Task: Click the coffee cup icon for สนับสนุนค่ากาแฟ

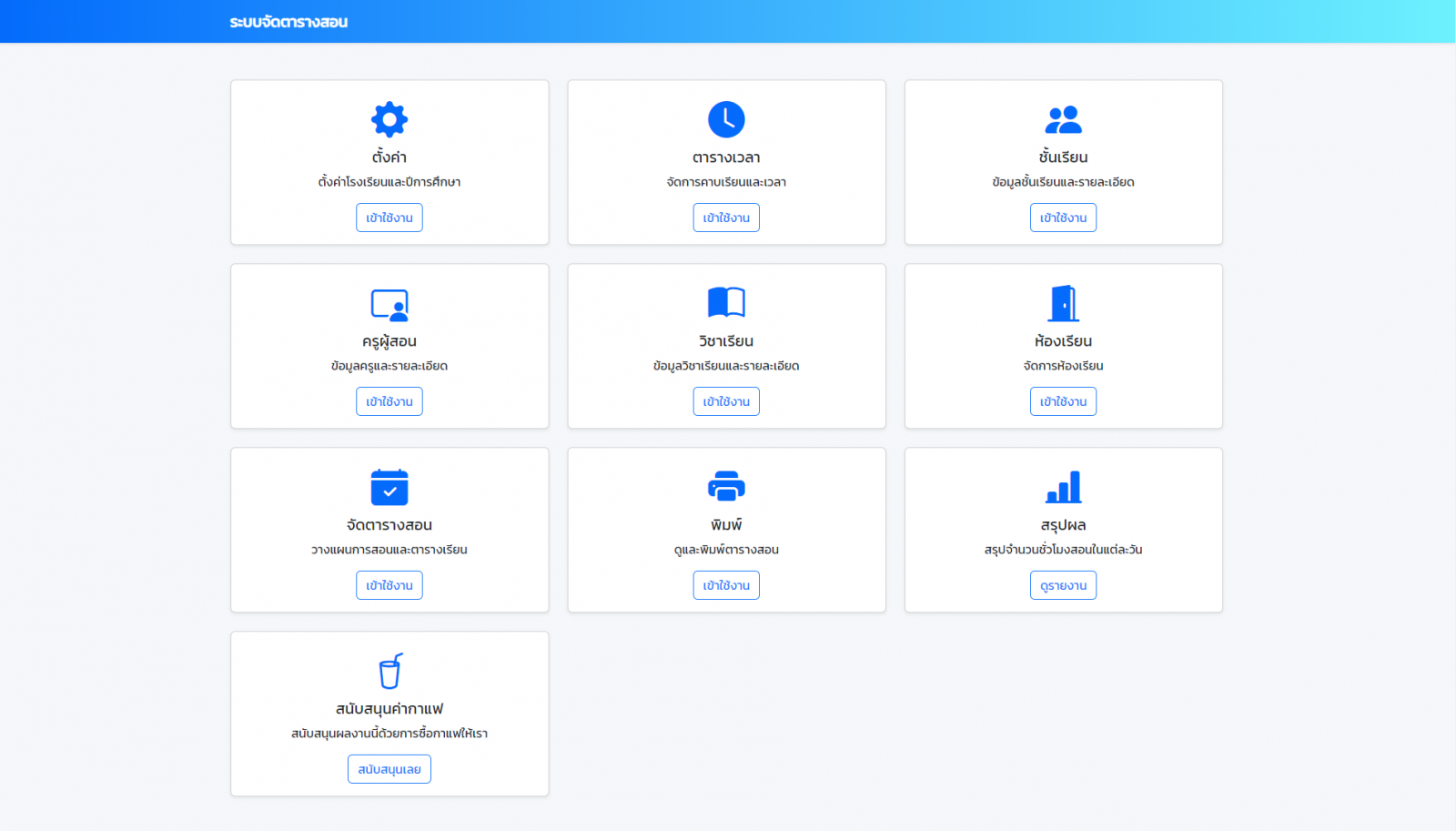Action: click(x=390, y=671)
